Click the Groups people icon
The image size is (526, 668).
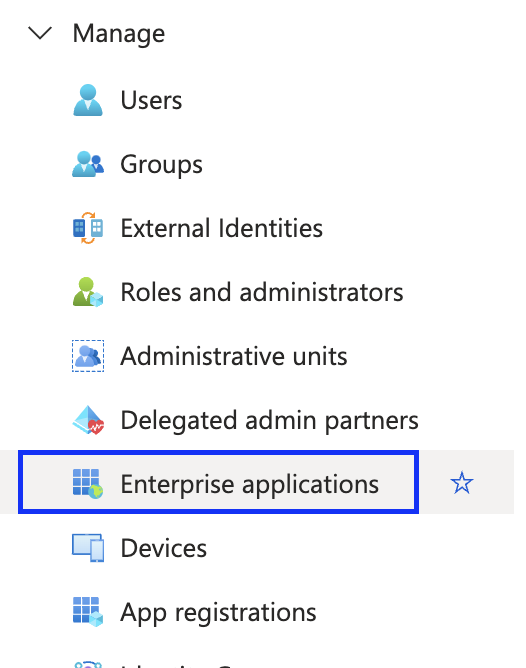coord(88,164)
